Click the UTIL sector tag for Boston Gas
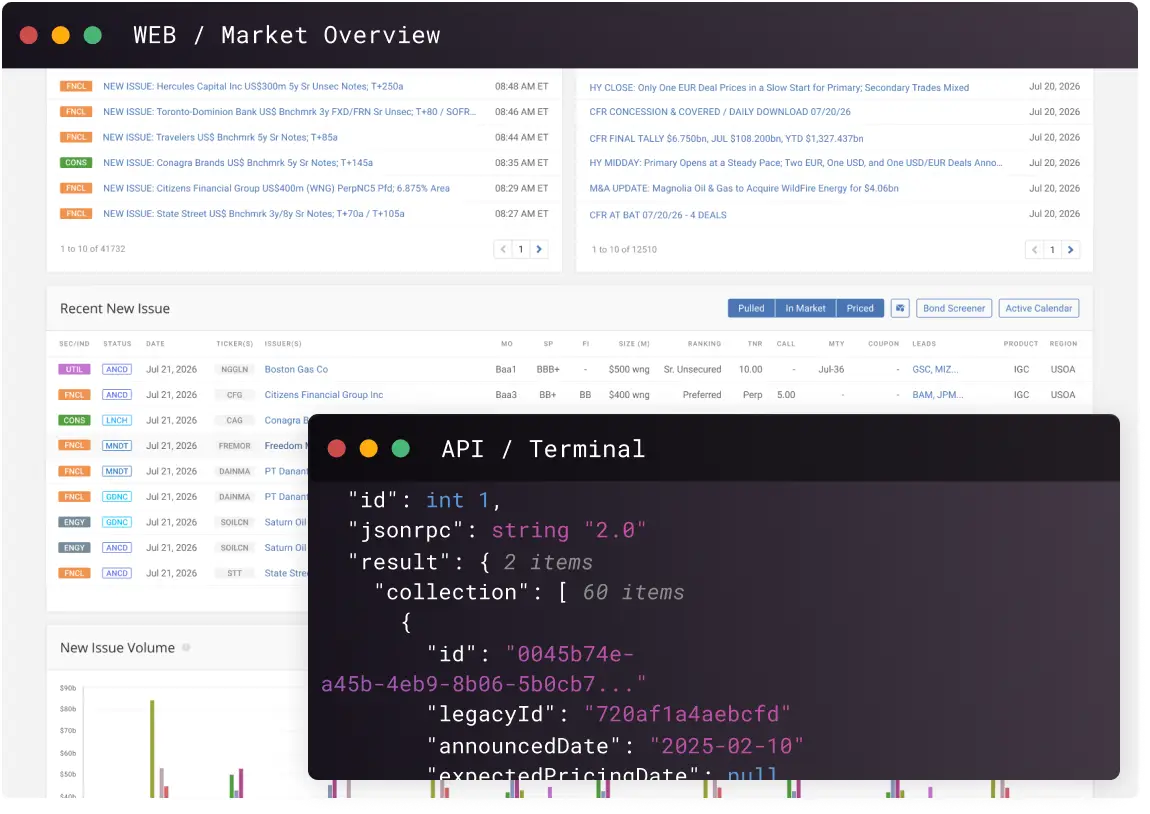 (75, 372)
